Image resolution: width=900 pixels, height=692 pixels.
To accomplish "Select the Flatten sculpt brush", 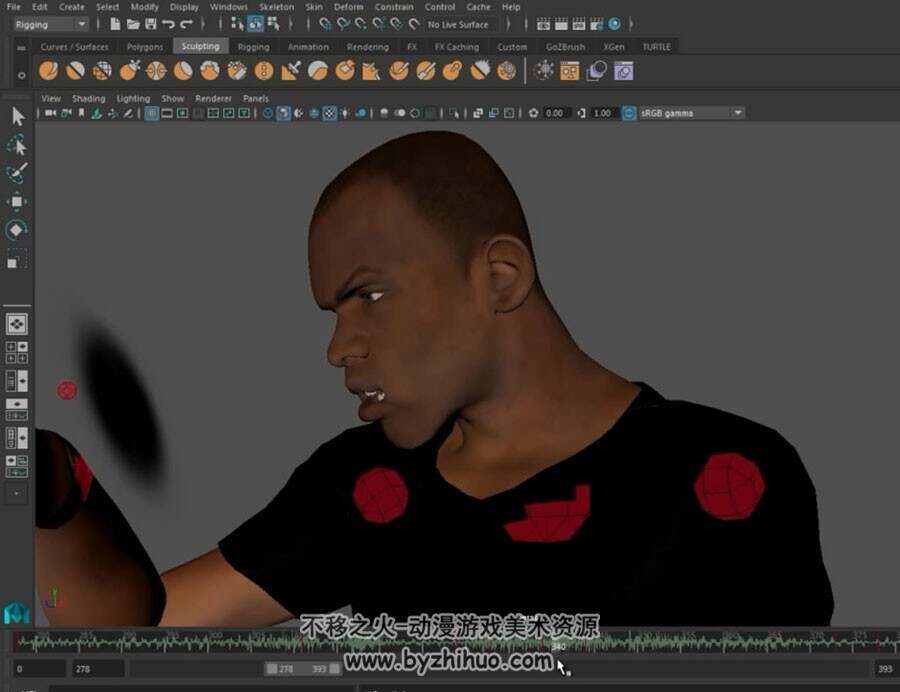I will pyautogui.click(x=183, y=71).
